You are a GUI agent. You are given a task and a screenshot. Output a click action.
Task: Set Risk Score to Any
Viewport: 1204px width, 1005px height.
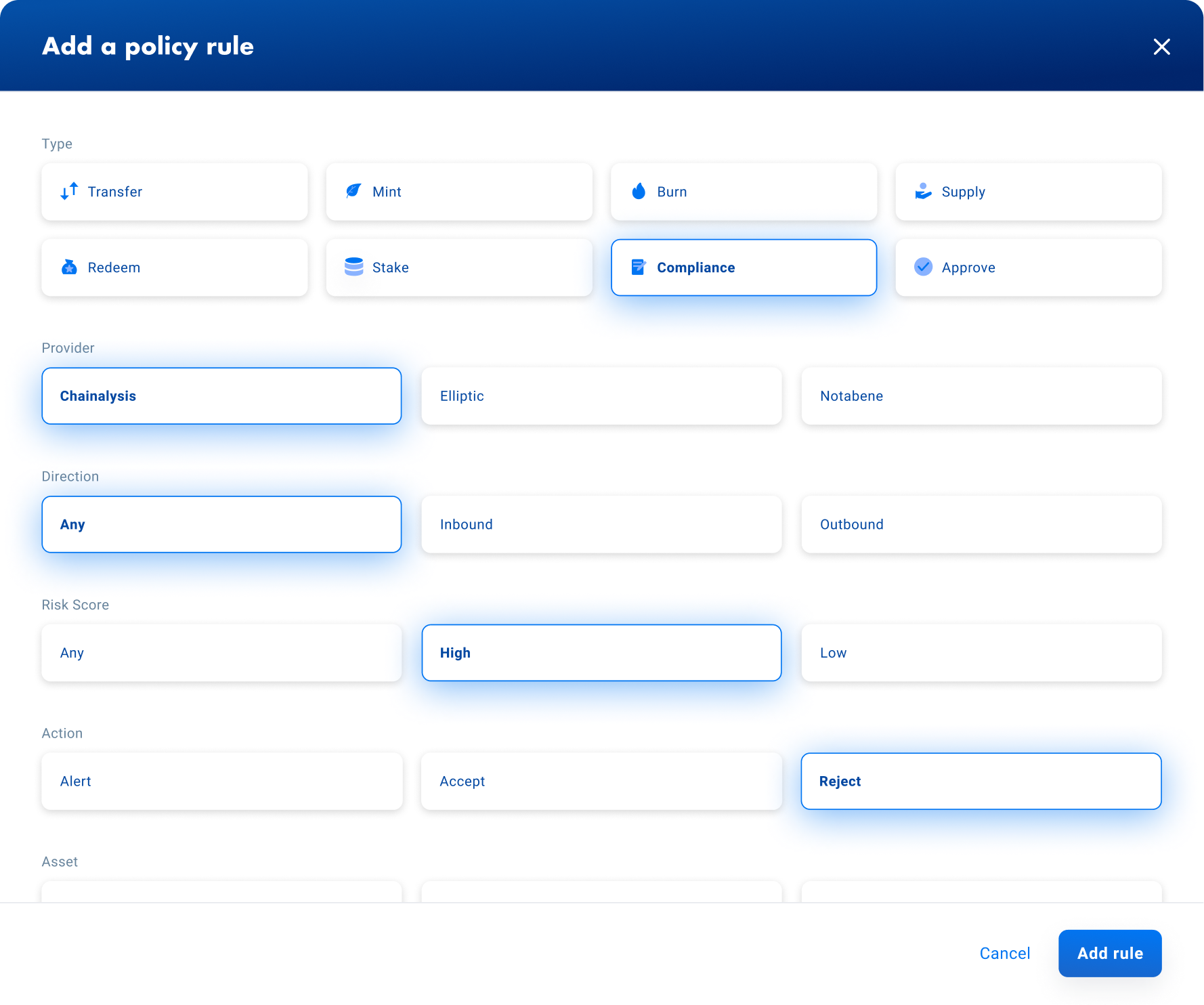[x=221, y=652]
